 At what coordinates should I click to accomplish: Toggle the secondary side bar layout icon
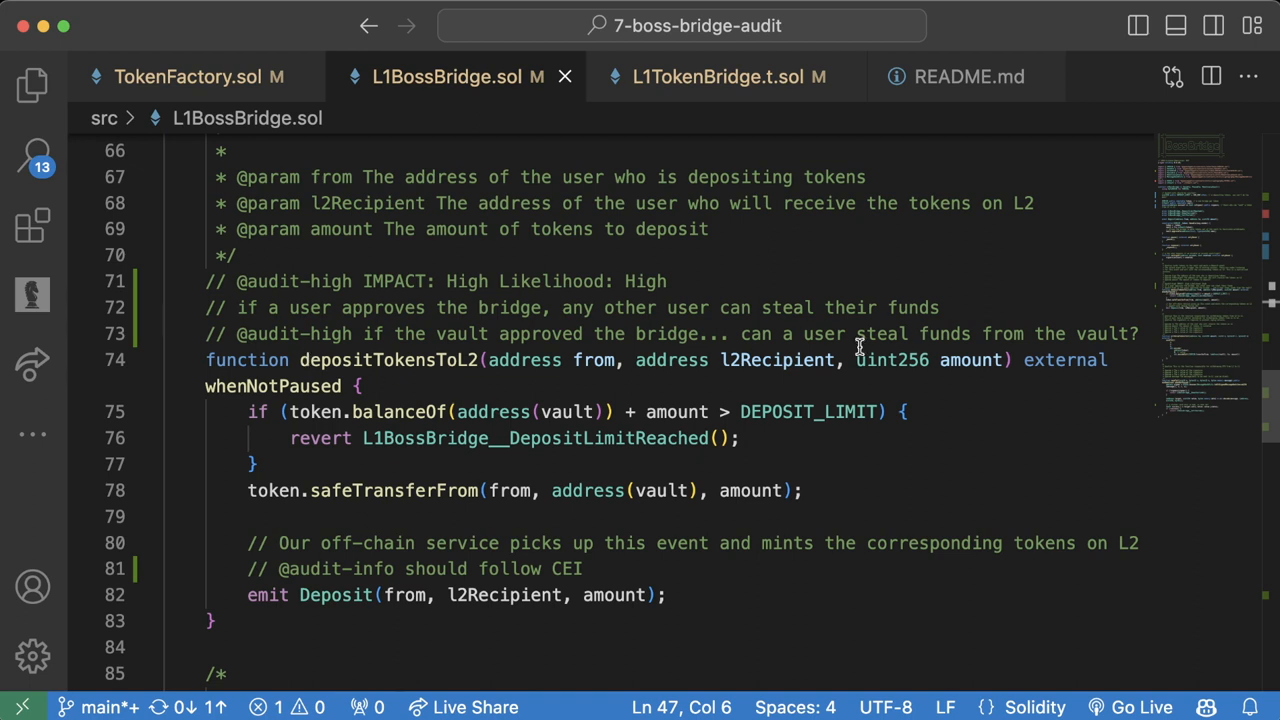coord(1214,26)
